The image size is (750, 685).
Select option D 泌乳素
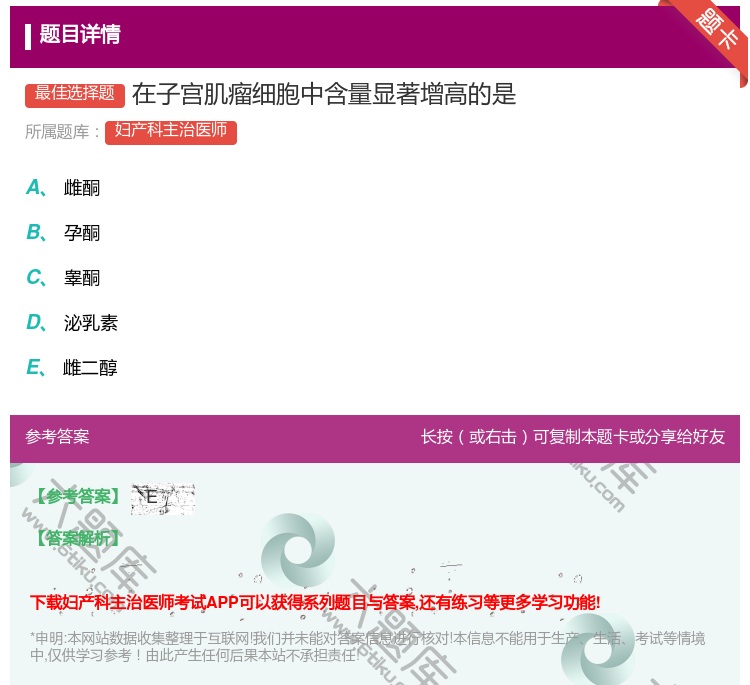tap(72, 323)
